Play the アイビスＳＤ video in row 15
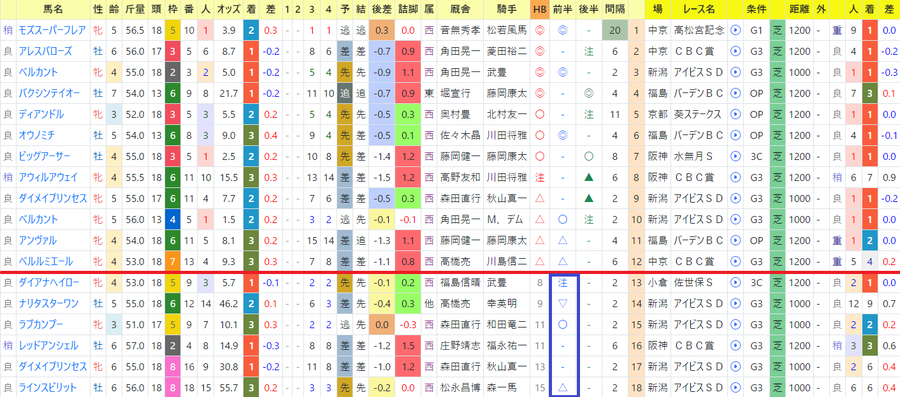 click(735, 325)
